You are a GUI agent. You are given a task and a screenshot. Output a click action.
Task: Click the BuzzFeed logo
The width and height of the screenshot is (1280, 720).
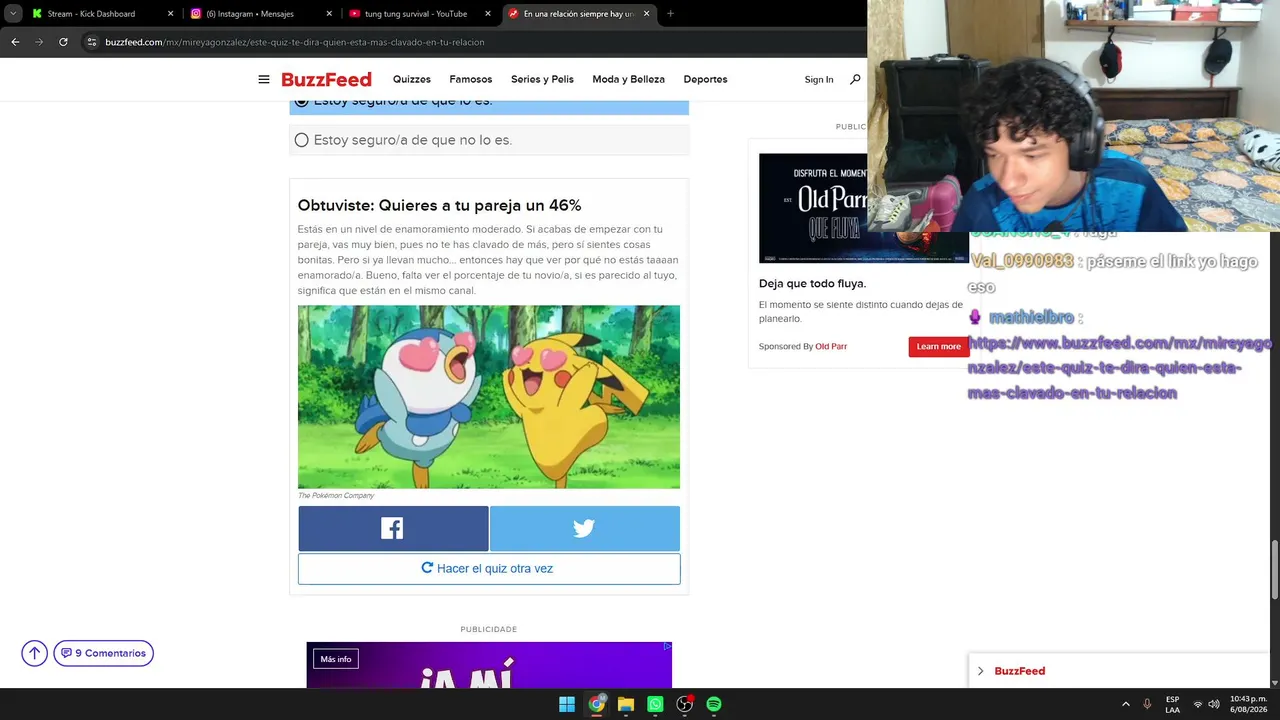tap(326, 80)
